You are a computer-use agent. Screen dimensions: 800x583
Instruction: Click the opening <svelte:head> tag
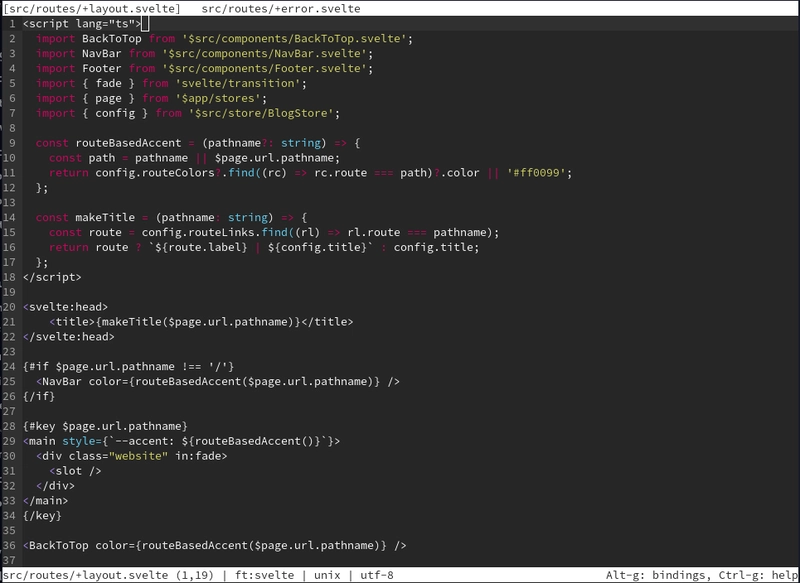pyautogui.click(x=65, y=307)
